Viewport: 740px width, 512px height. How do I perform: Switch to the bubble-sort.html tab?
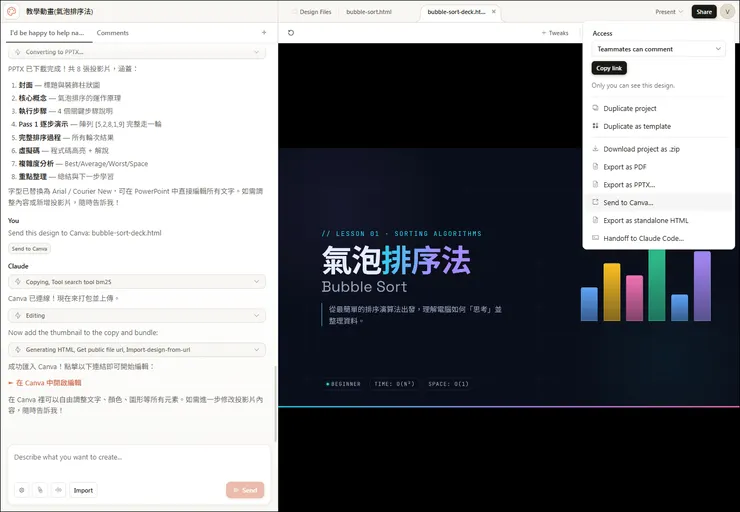pyautogui.click(x=369, y=12)
